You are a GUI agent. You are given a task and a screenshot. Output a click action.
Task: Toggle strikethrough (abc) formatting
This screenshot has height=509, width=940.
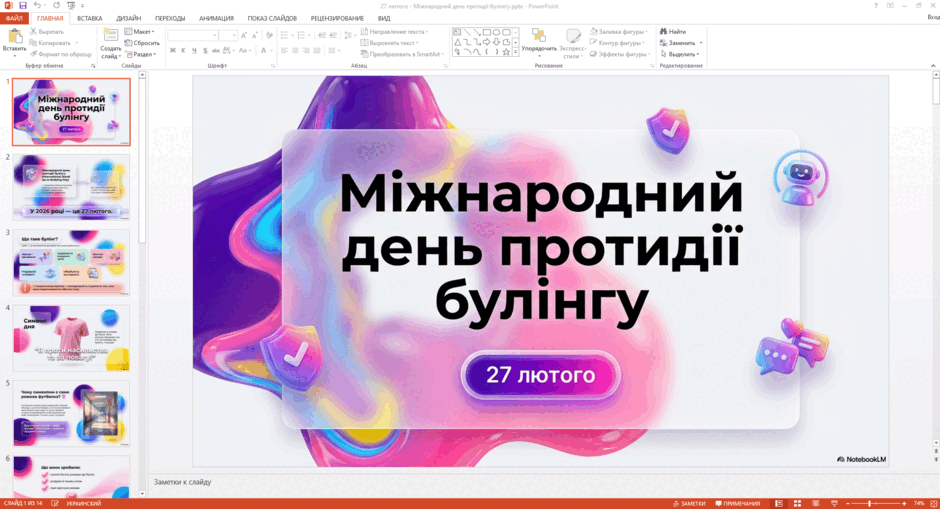click(216, 50)
